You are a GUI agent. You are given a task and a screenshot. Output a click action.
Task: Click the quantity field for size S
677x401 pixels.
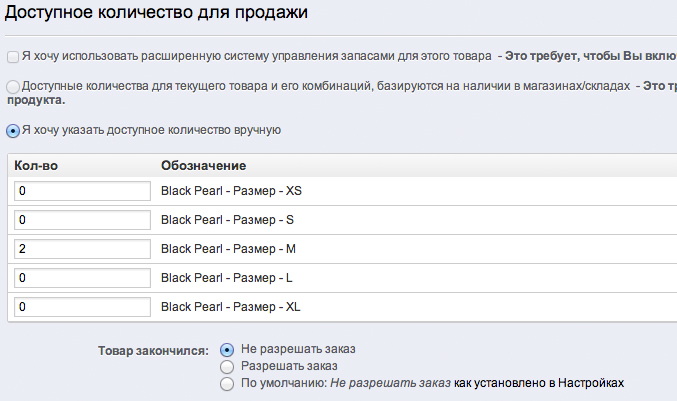point(82,219)
